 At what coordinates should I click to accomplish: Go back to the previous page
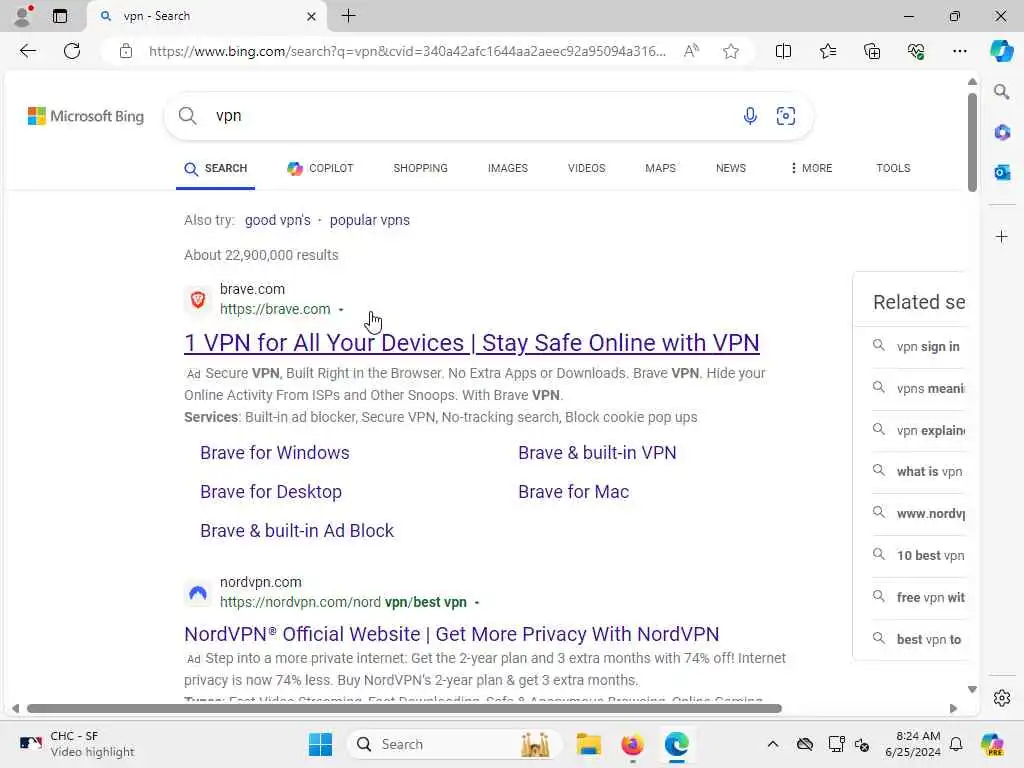coord(27,51)
